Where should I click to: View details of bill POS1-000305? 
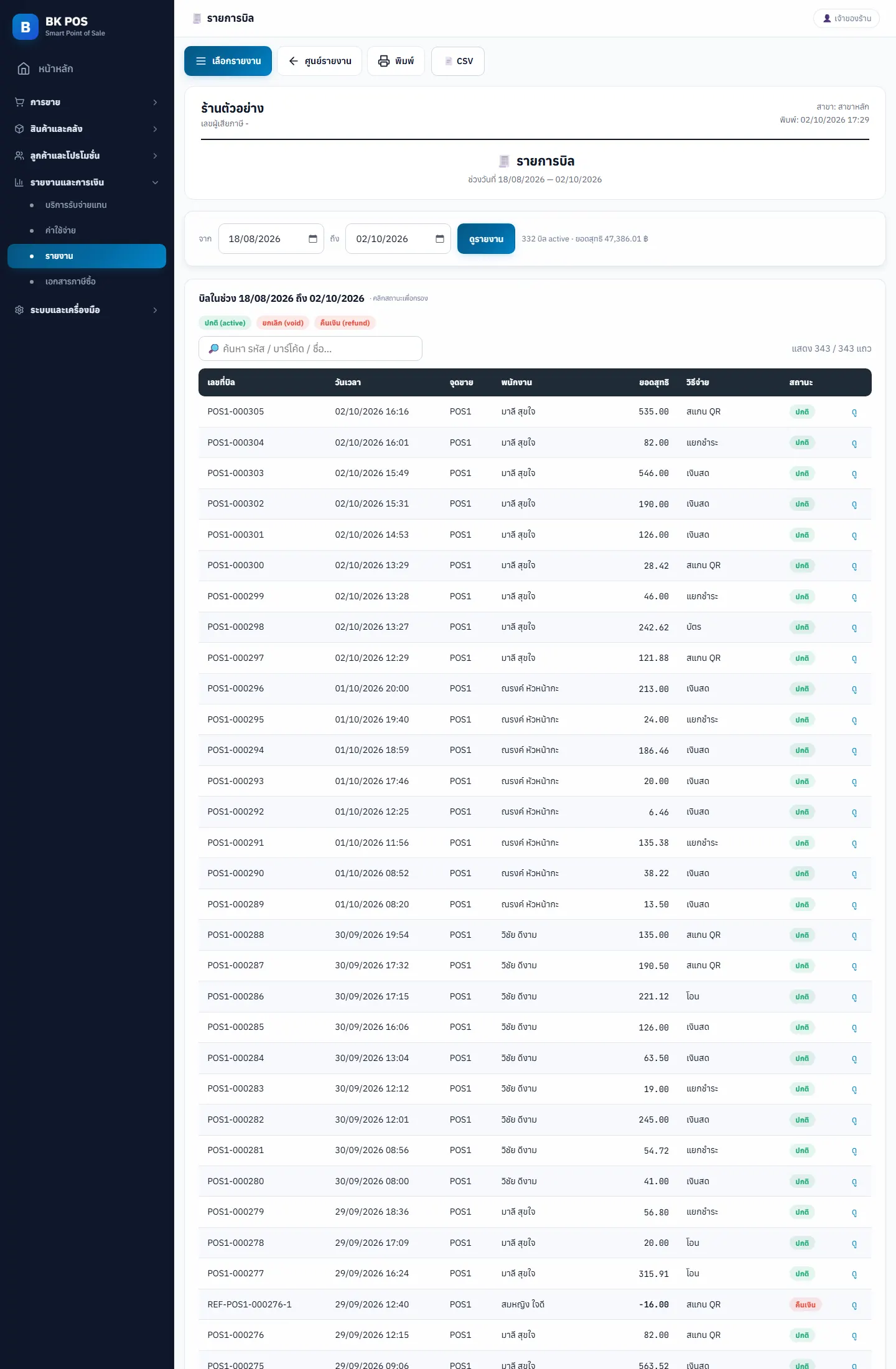point(854,412)
